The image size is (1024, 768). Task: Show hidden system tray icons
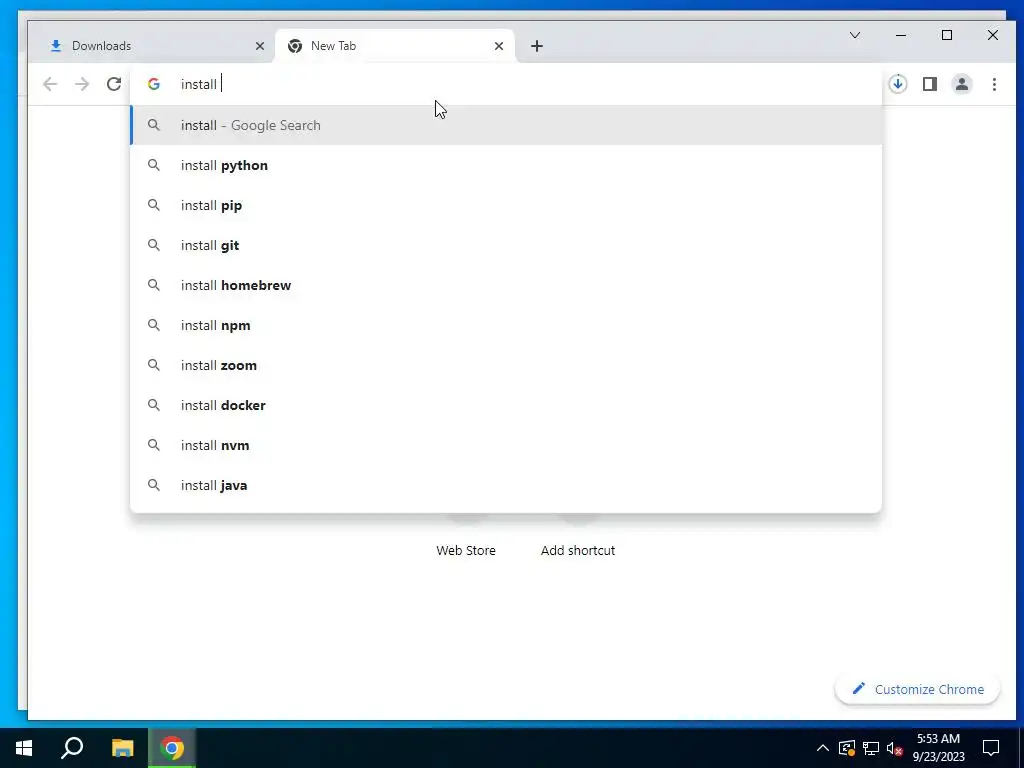click(x=823, y=748)
